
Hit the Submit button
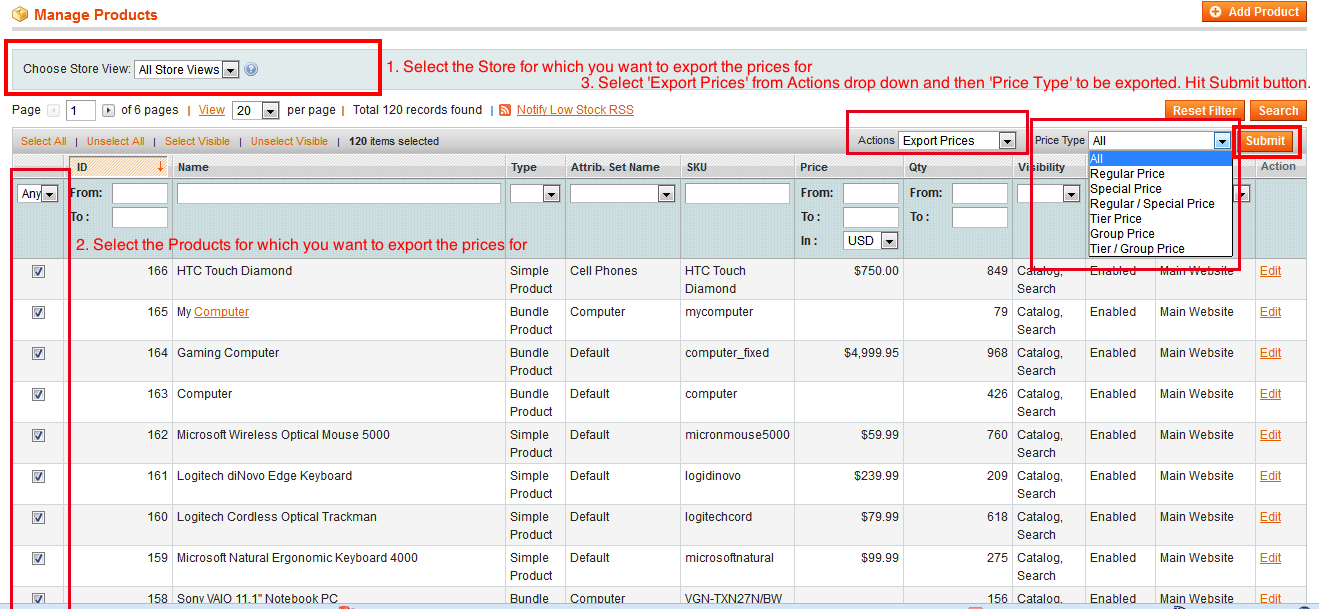(1266, 140)
